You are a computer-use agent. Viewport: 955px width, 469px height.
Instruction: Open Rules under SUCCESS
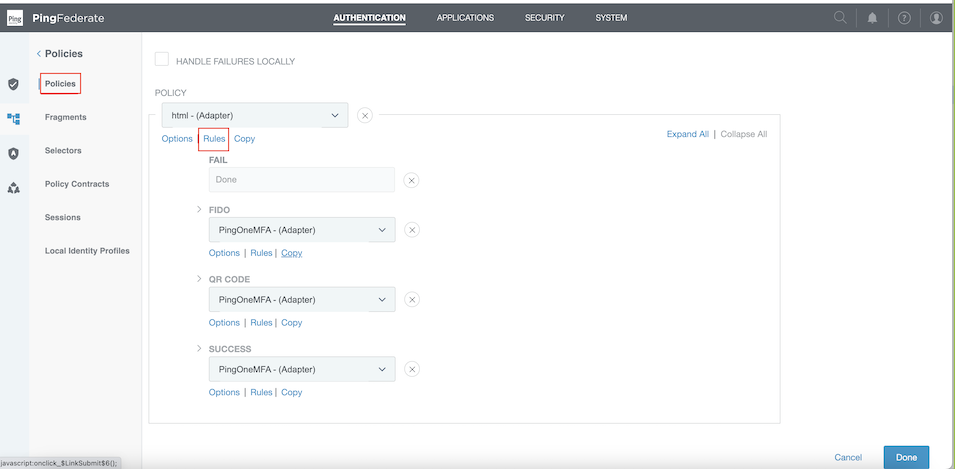pyautogui.click(x=261, y=392)
